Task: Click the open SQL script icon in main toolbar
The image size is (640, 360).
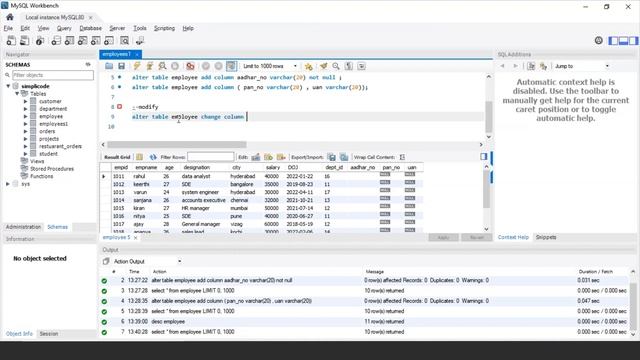Action: [x=24, y=40]
